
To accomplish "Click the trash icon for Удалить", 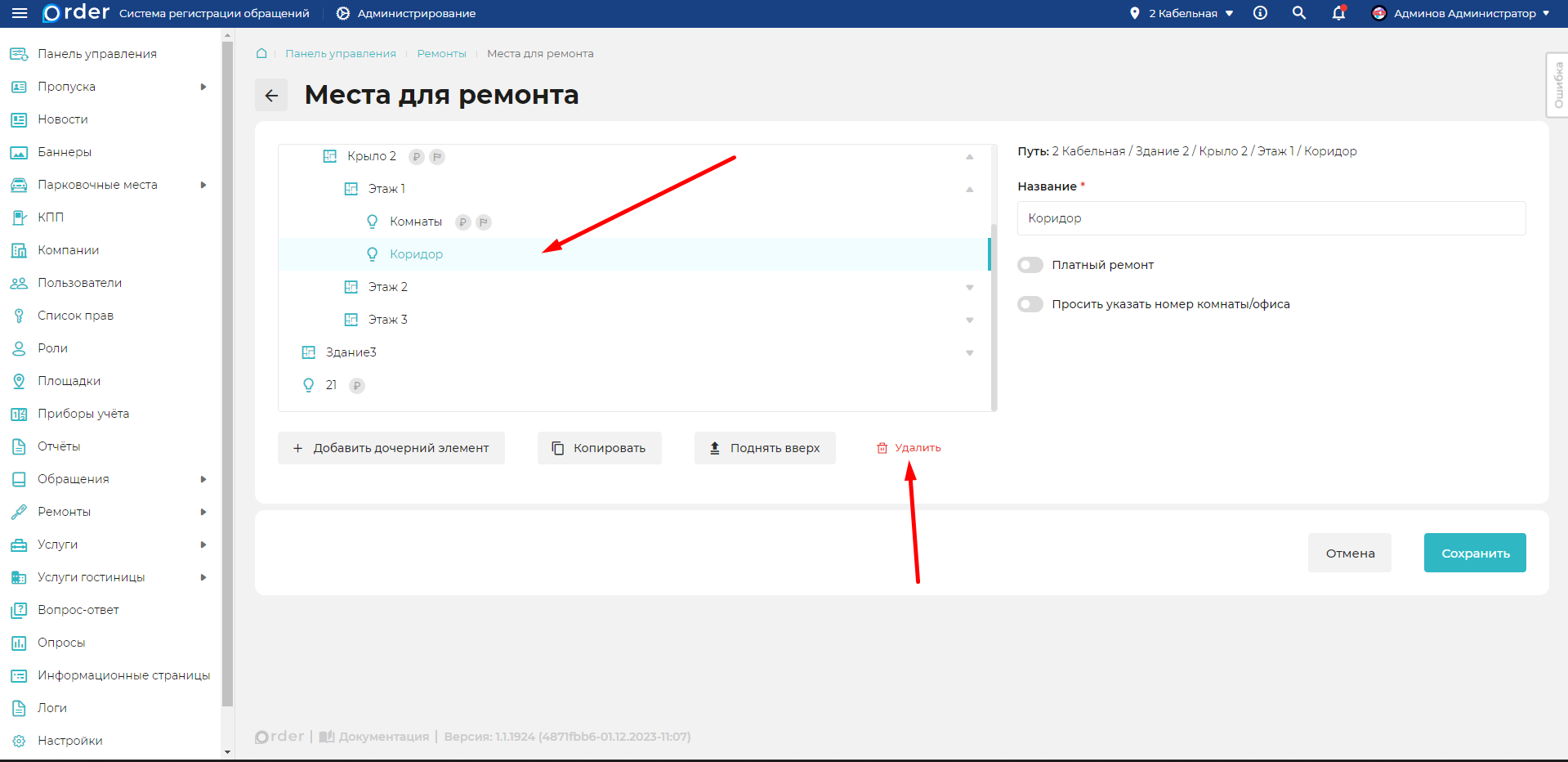I will tap(882, 448).
